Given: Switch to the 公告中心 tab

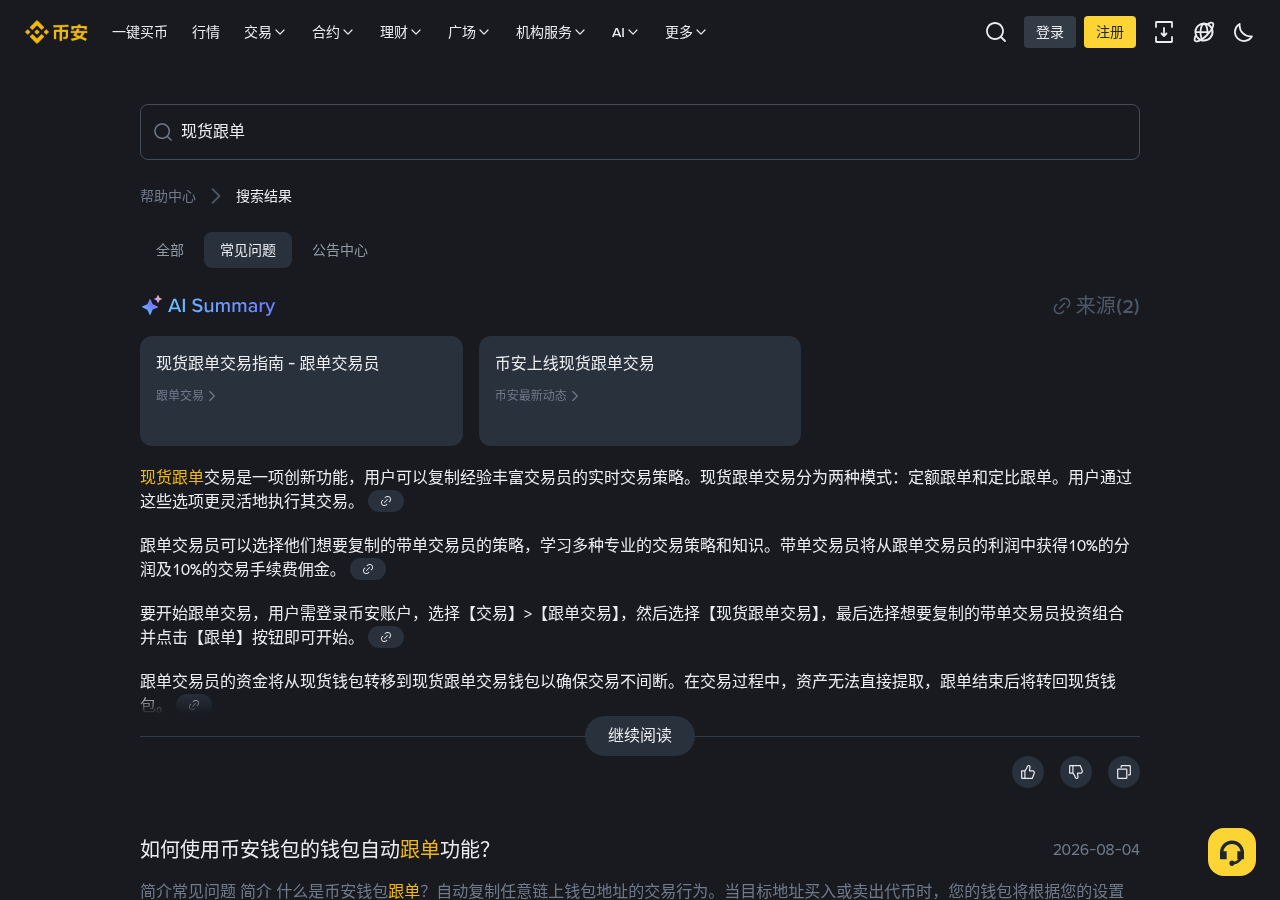Looking at the screenshot, I should [340, 250].
